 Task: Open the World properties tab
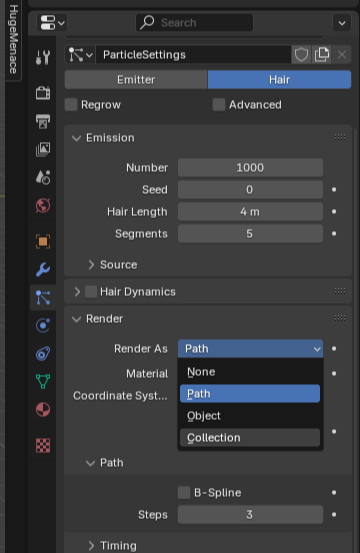[43, 205]
